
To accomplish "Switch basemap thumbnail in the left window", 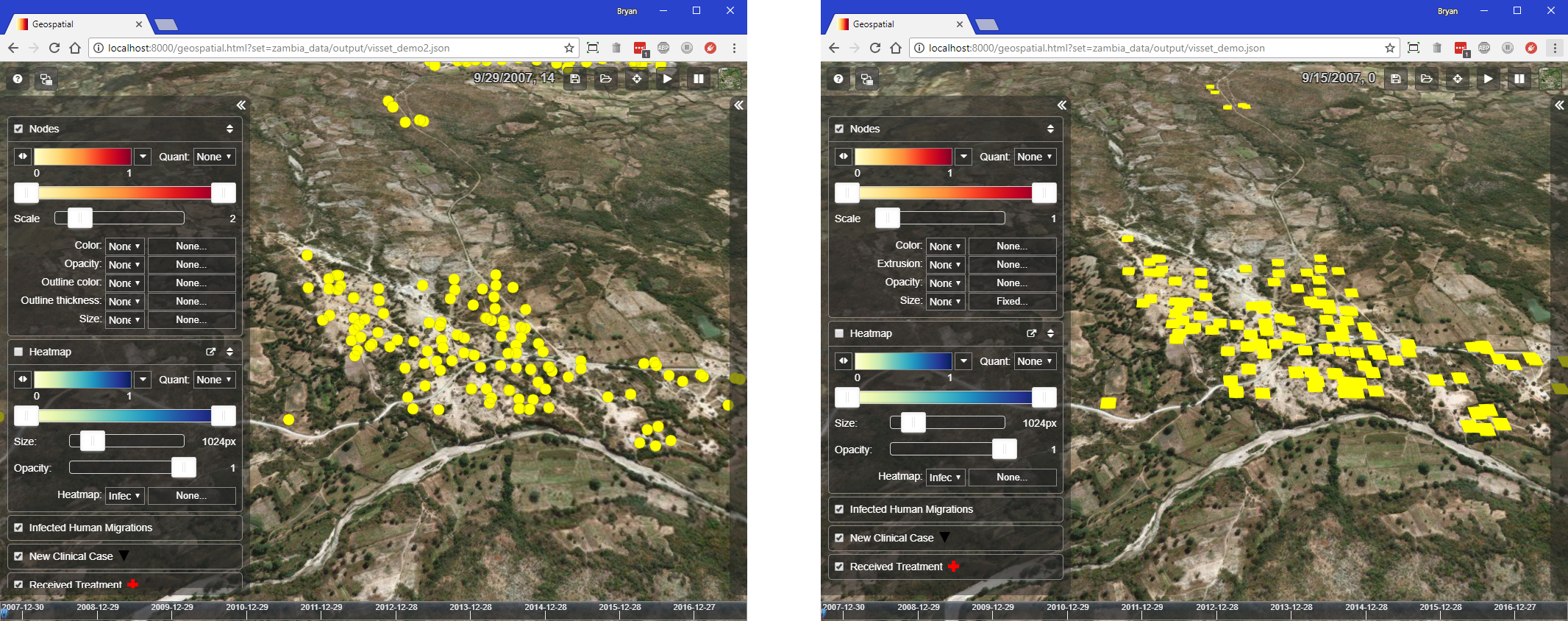I will (x=730, y=79).
